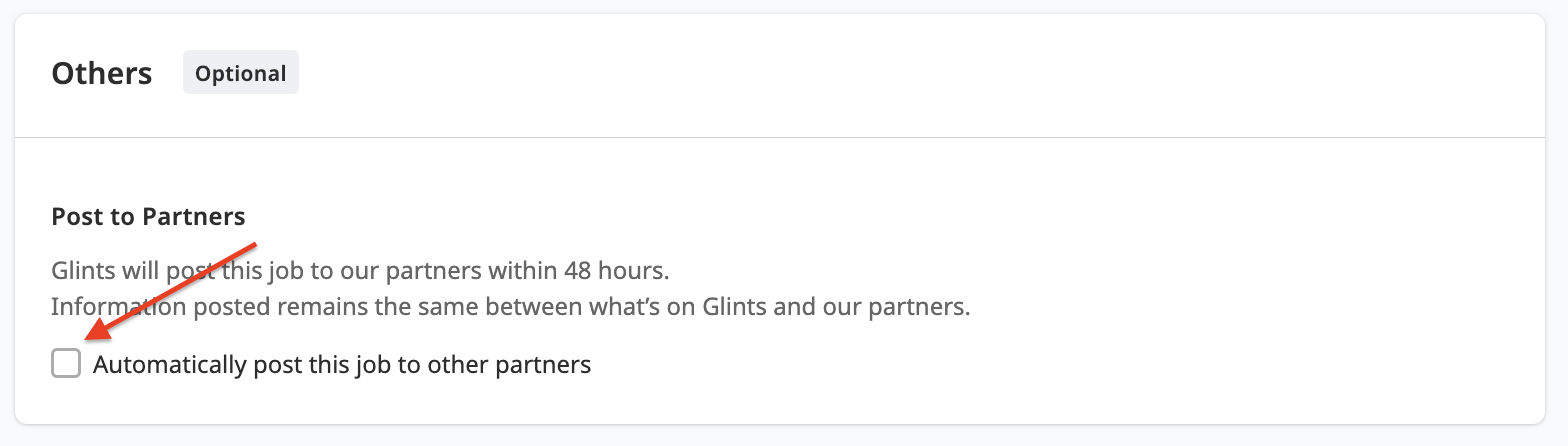Click the Post to Partners subheading
Viewport: 1568px width, 446px height.
(148, 216)
